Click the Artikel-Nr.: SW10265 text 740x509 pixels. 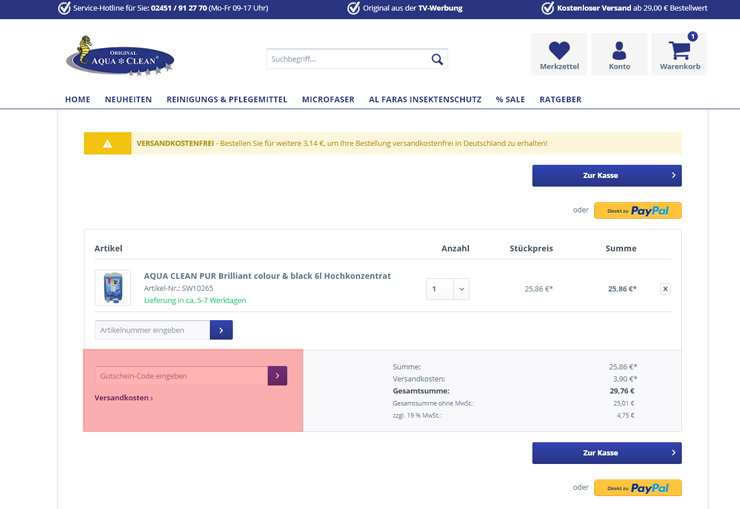click(178, 288)
